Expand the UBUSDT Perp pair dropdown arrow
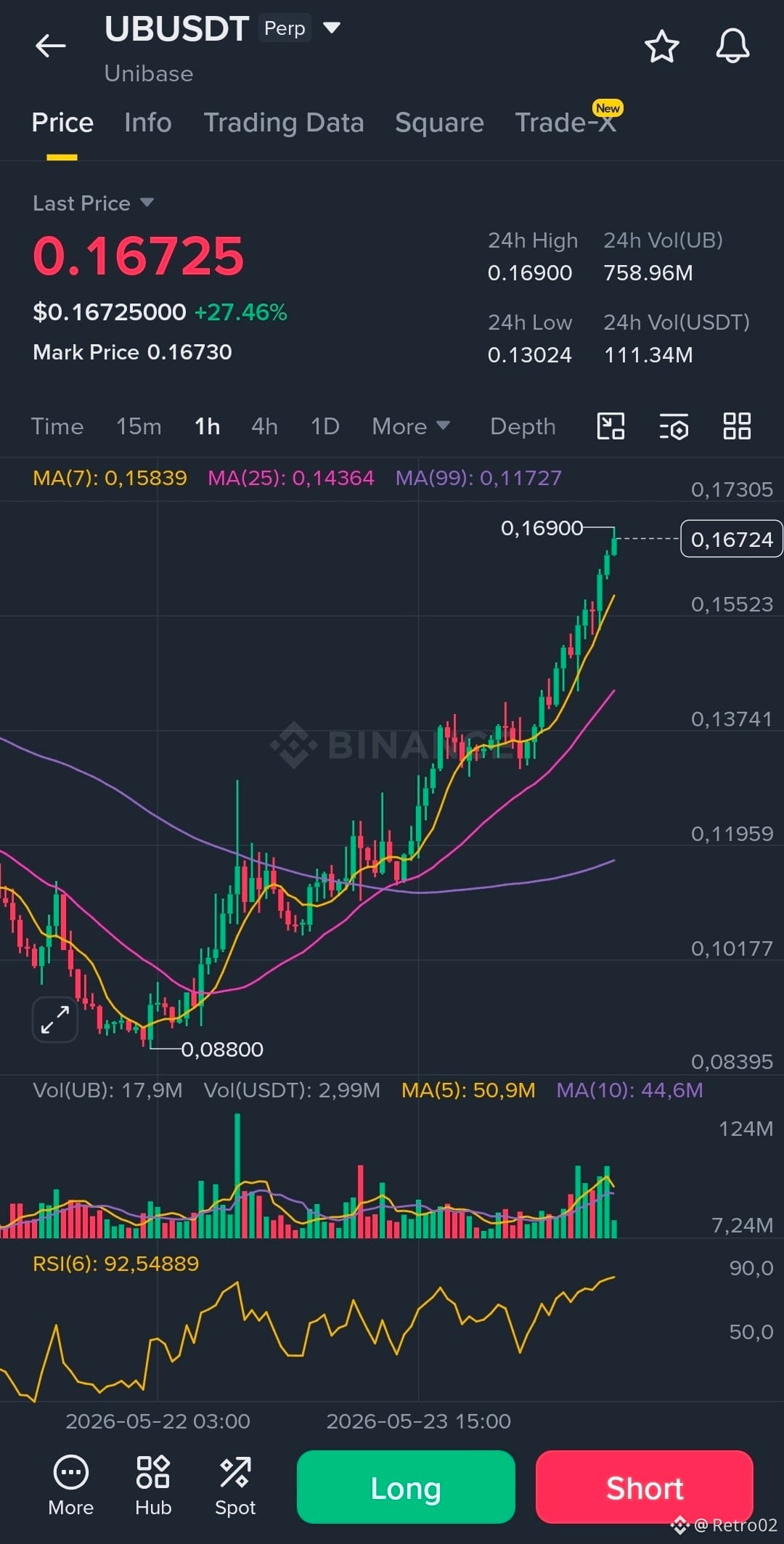Viewport: 784px width, 1544px height. coord(332,28)
